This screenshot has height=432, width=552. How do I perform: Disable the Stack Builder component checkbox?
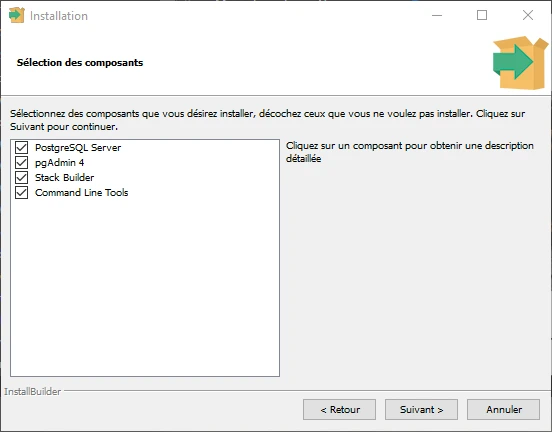pyautogui.click(x=21, y=177)
